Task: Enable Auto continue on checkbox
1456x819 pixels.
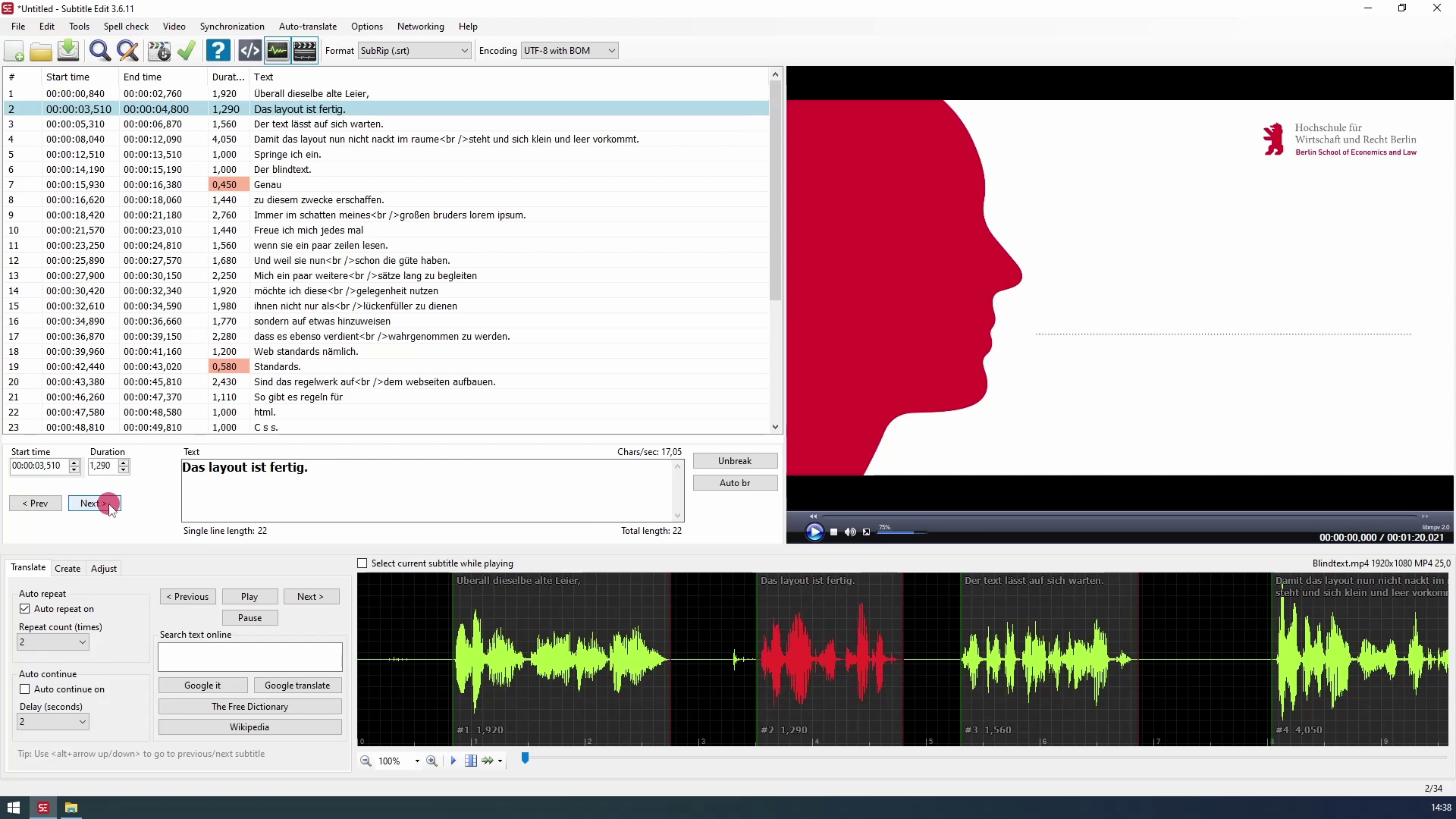Action: 25,689
